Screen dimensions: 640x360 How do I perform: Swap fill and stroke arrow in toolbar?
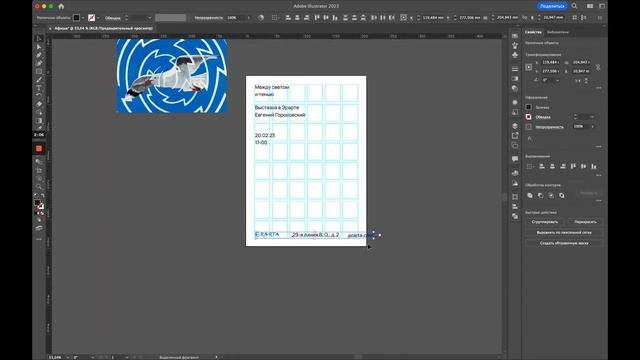click(42, 196)
